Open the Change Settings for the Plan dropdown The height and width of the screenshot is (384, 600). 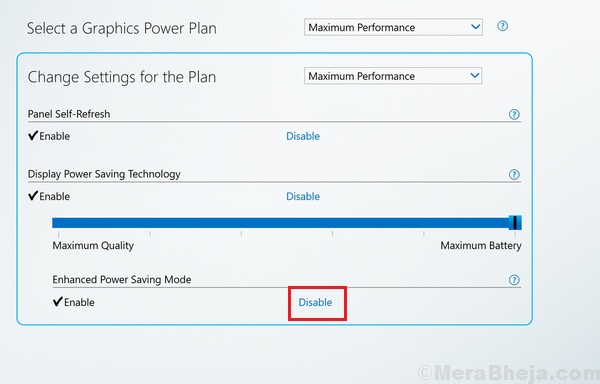pyautogui.click(x=393, y=76)
